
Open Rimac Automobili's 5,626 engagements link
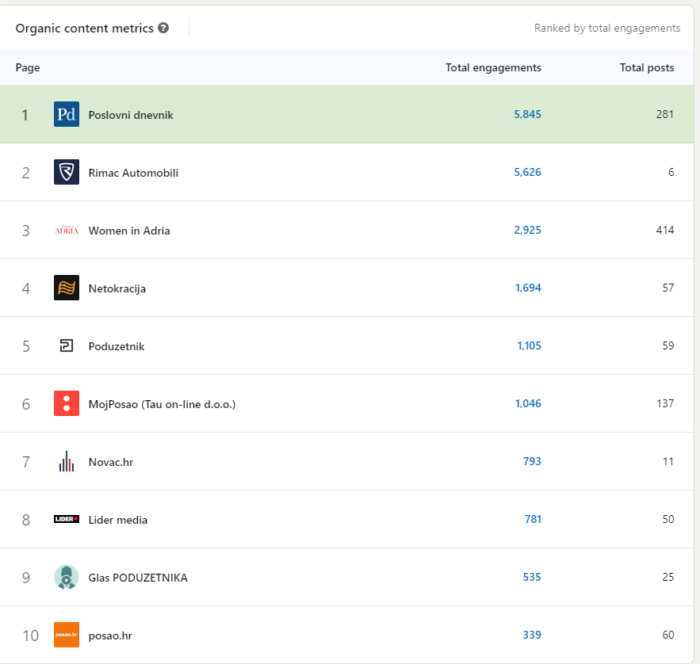pos(527,173)
